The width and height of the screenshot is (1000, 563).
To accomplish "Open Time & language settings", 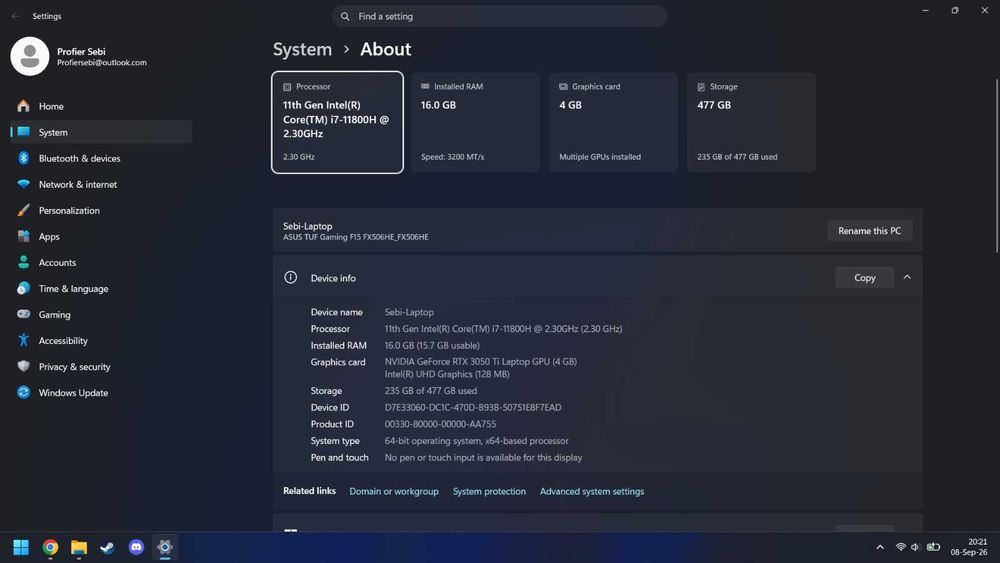I will pyautogui.click(x=101, y=288).
